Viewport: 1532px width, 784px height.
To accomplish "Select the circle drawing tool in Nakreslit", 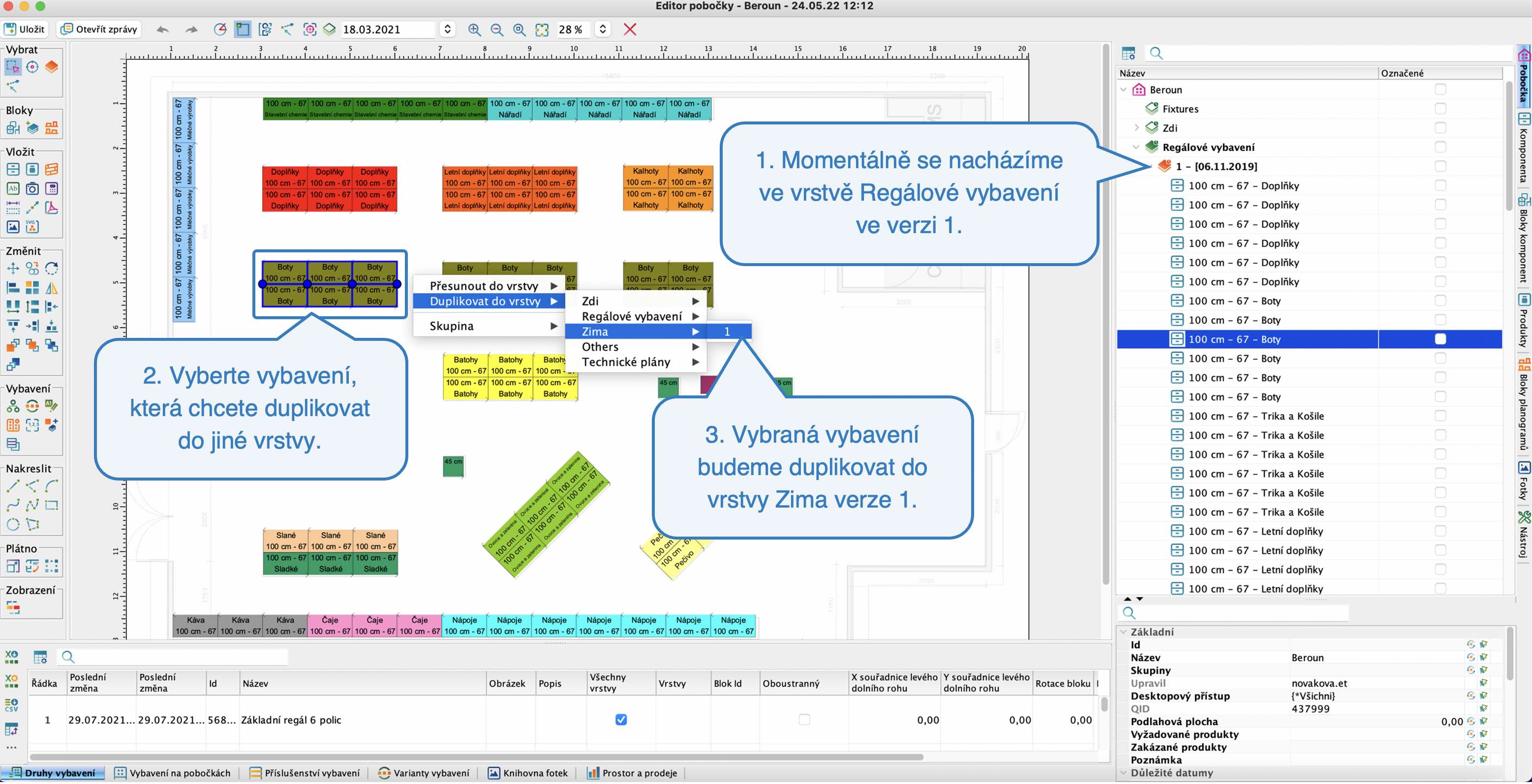I will pyautogui.click(x=12, y=524).
